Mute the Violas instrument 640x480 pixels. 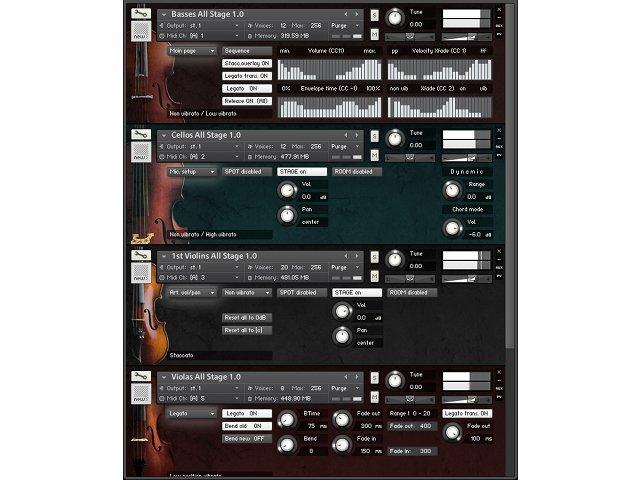click(x=374, y=397)
